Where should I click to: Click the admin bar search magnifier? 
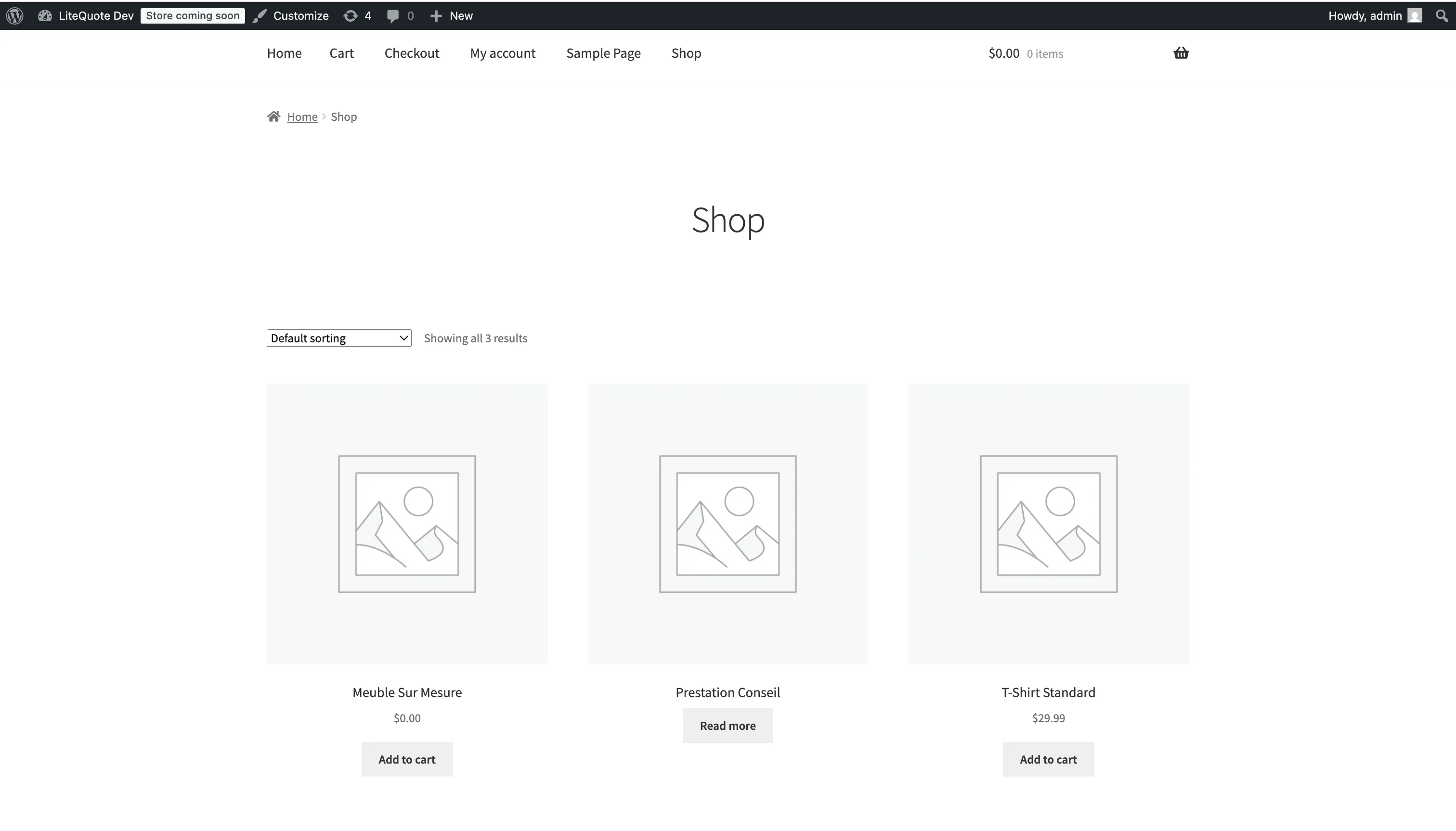1442,15
